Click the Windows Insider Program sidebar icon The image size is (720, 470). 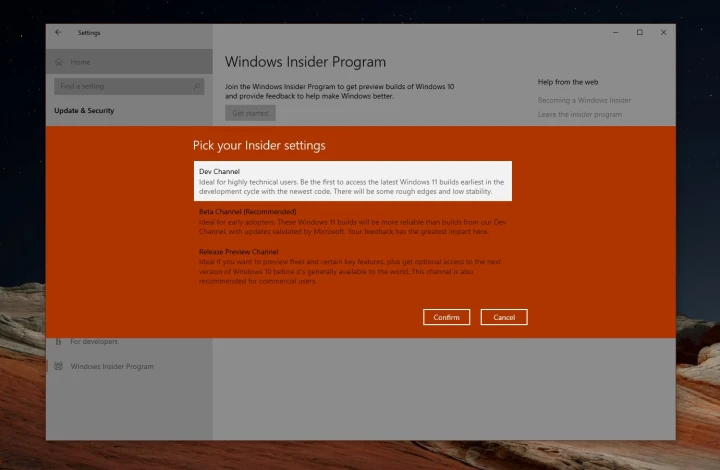tap(58, 366)
